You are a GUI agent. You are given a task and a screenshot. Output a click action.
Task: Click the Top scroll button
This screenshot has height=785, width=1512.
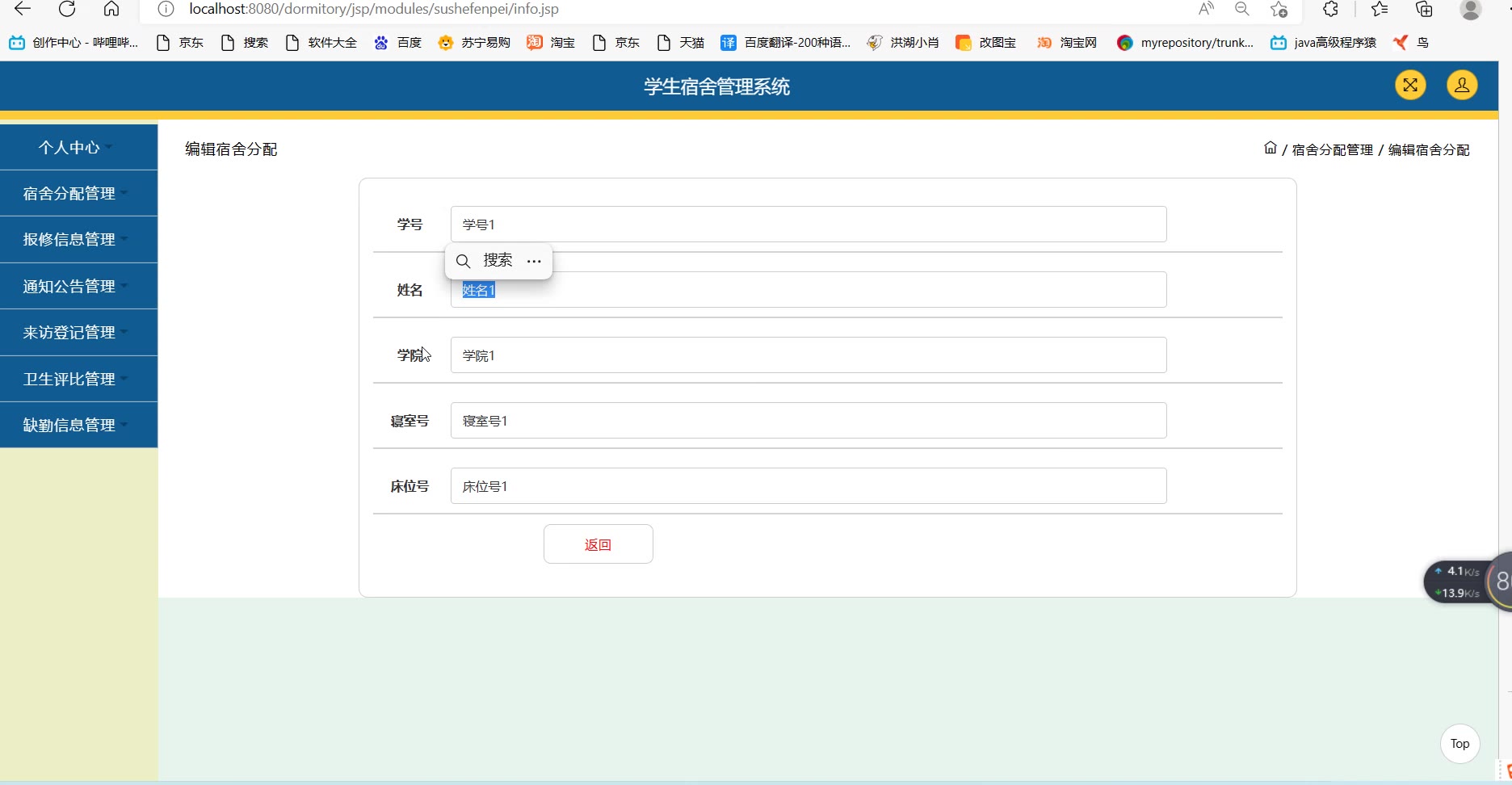point(1459,744)
